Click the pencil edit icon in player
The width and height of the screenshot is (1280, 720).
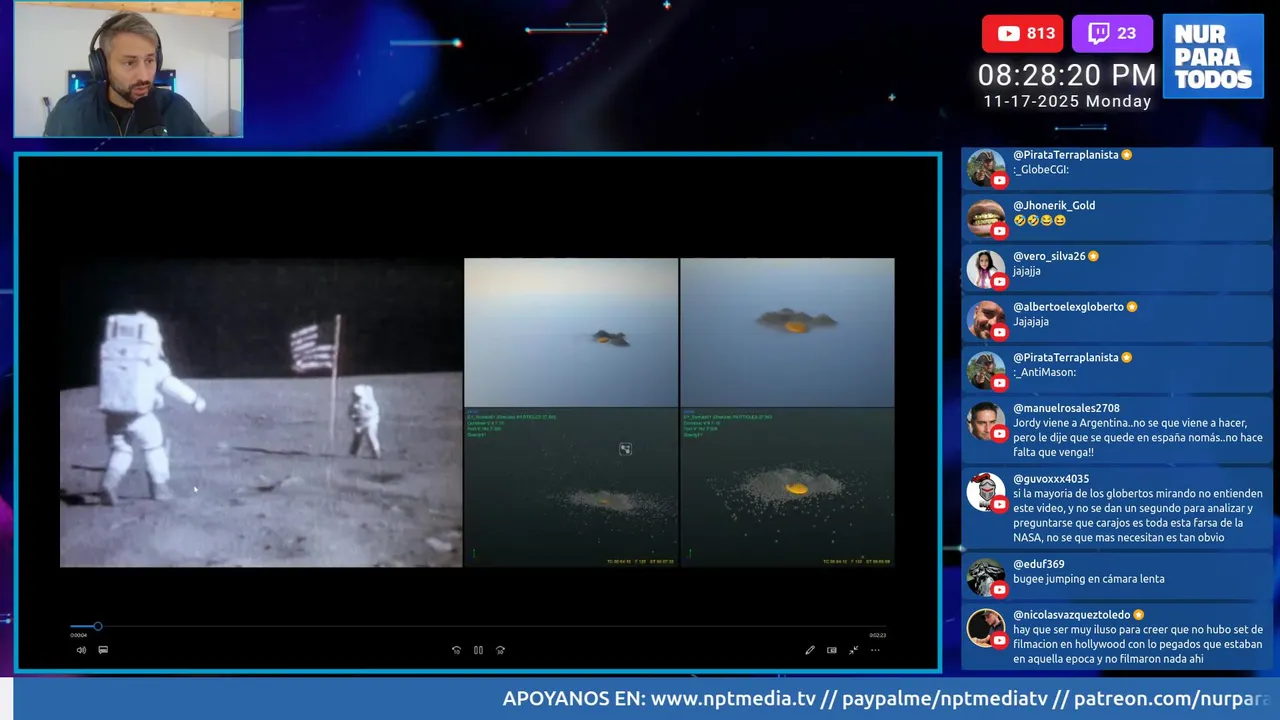pyautogui.click(x=810, y=650)
